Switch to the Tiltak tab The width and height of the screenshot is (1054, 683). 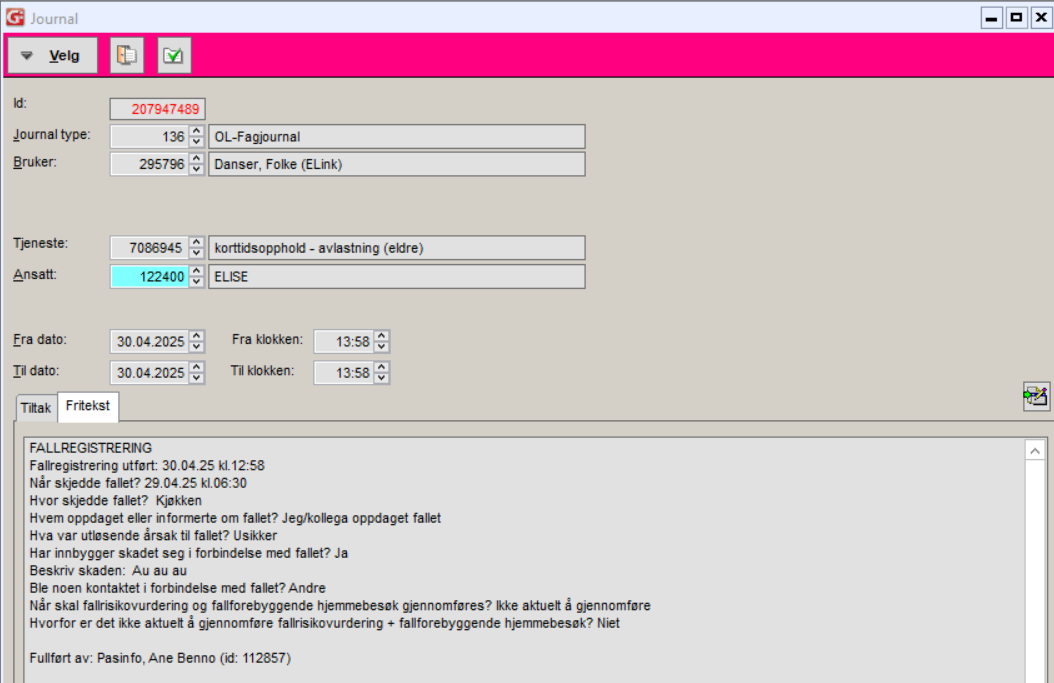pos(36,408)
